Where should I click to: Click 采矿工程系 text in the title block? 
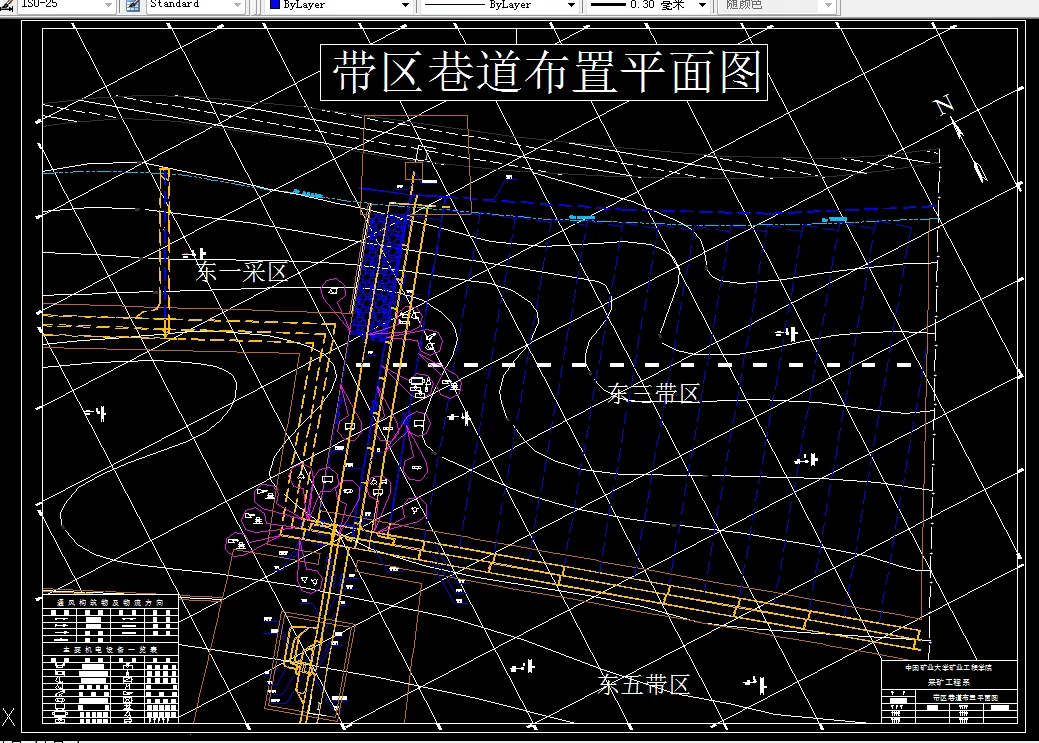tap(949, 682)
